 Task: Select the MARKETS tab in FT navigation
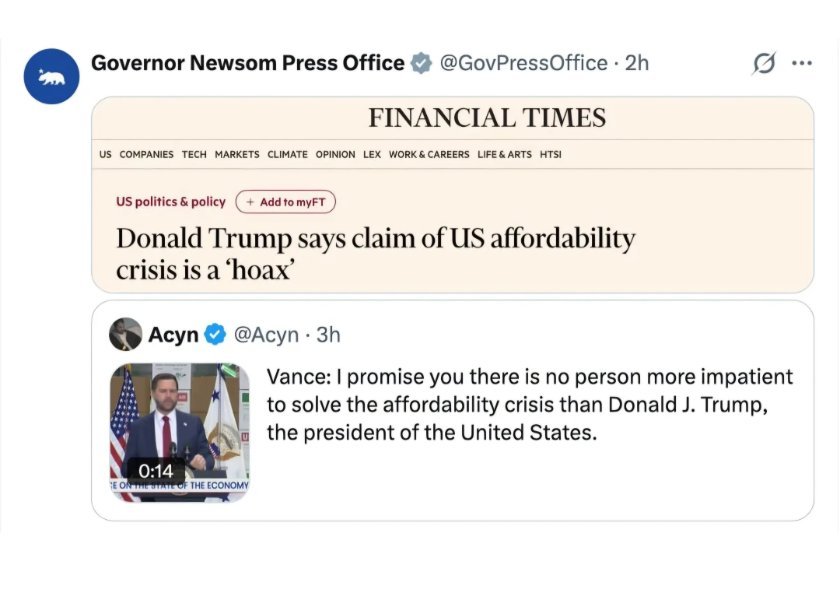pyautogui.click(x=236, y=154)
